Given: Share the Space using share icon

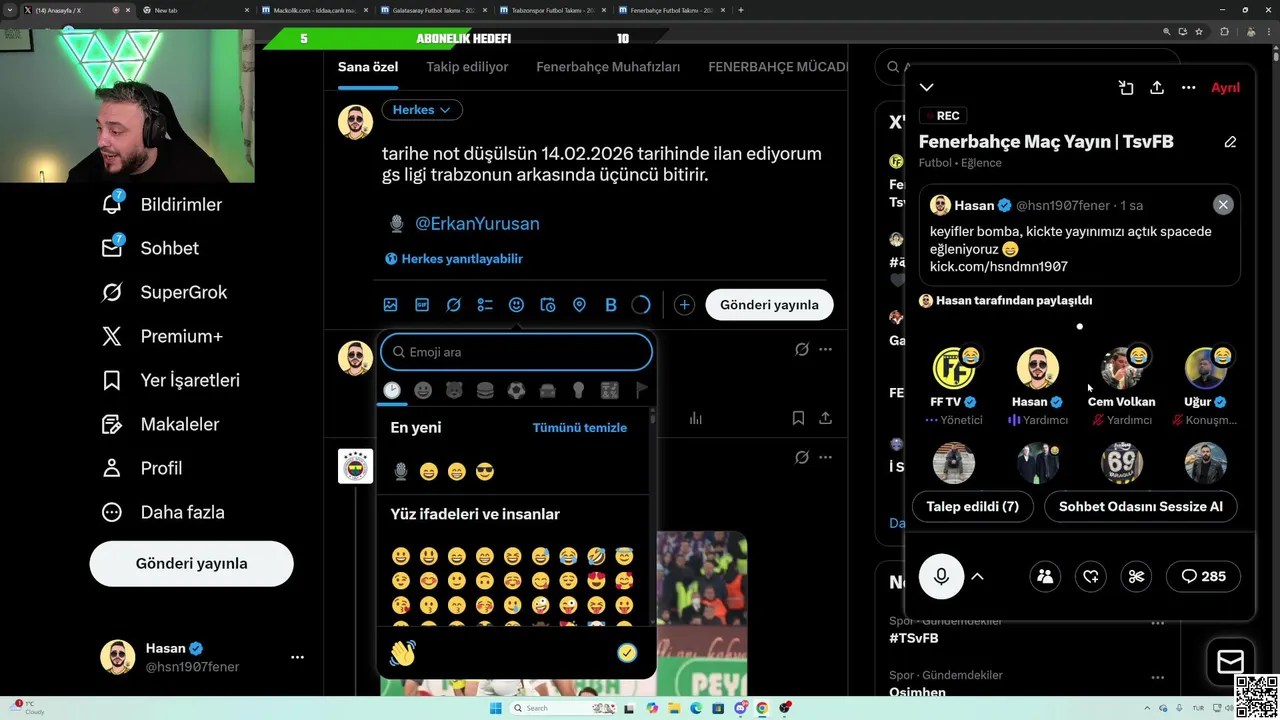Looking at the screenshot, I should pos(1157,88).
